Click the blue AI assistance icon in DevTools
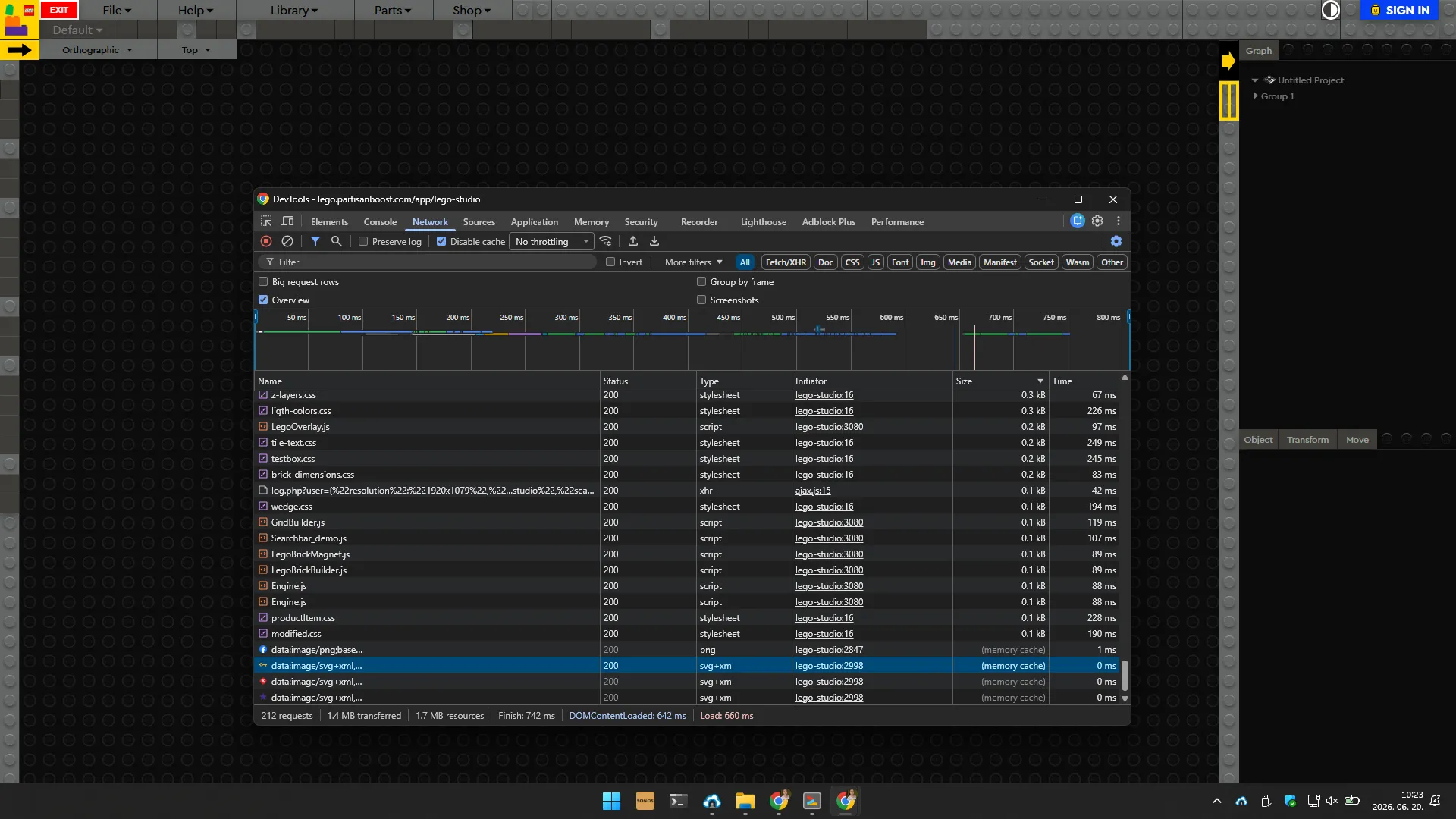 pos(1078,221)
